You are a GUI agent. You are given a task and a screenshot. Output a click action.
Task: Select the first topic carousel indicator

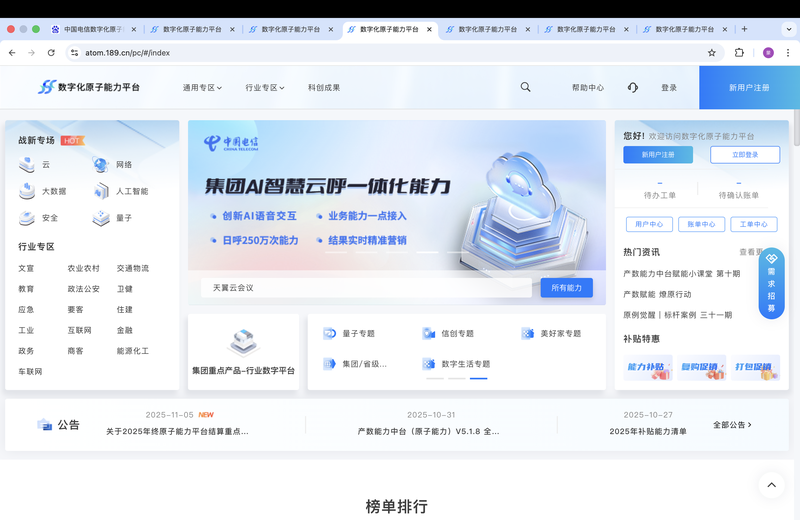[x=435, y=379]
